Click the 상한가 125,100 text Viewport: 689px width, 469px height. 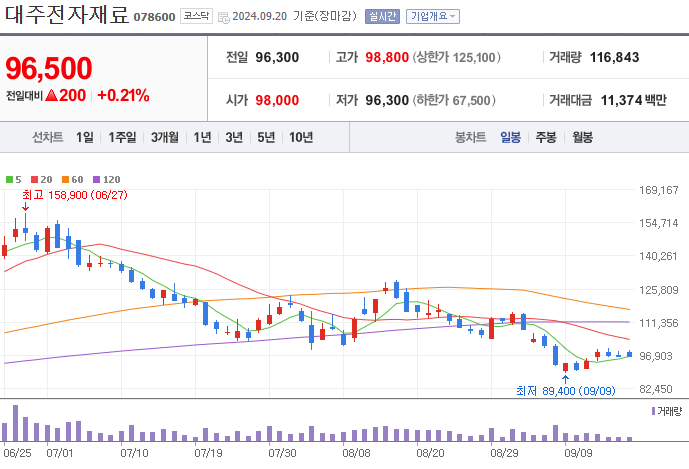pyautogui.click(x=457, y=57)
